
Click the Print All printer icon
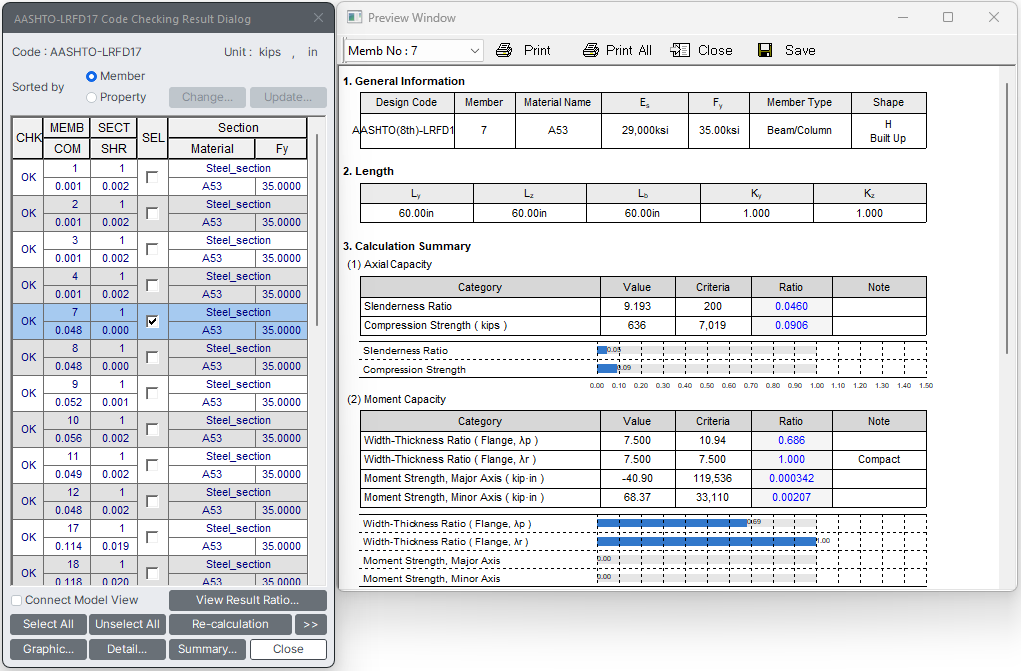pos(591,50)
